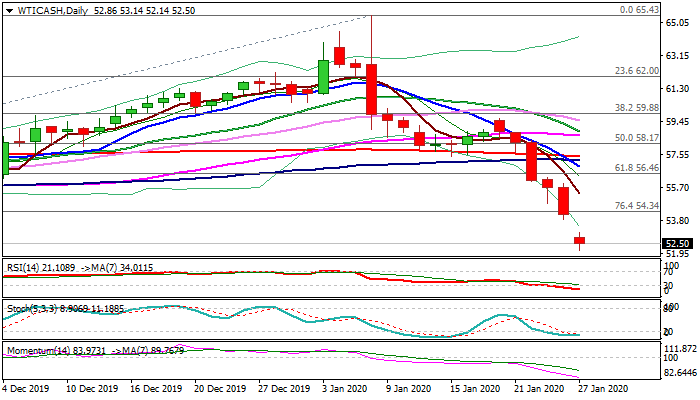Click the 53.80 price axis value
This screenshot has width=700, height=400.
click(677, 221)
